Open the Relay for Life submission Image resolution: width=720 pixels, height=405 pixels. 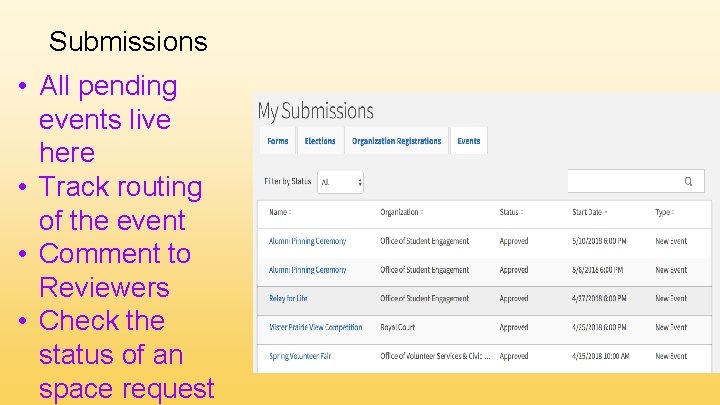pyautogui.click(x=289, y=298)
